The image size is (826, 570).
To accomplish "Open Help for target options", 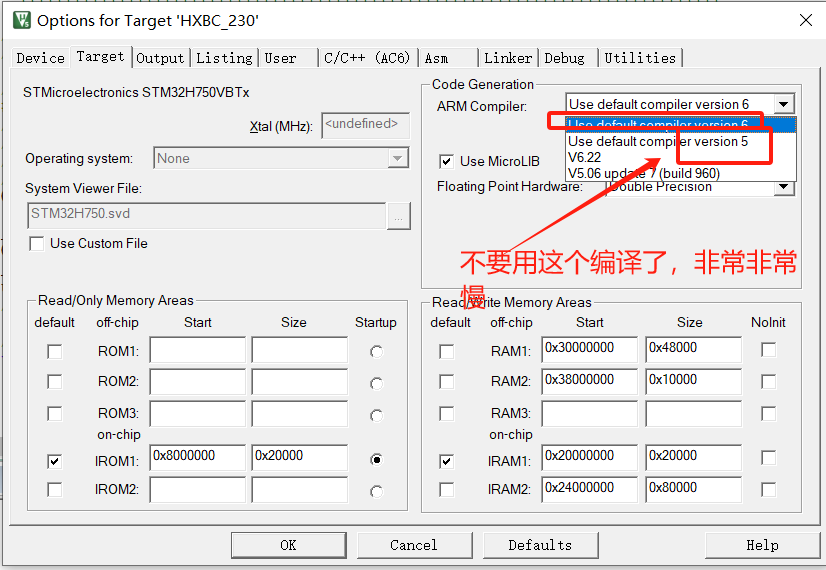I will (762, 545).
